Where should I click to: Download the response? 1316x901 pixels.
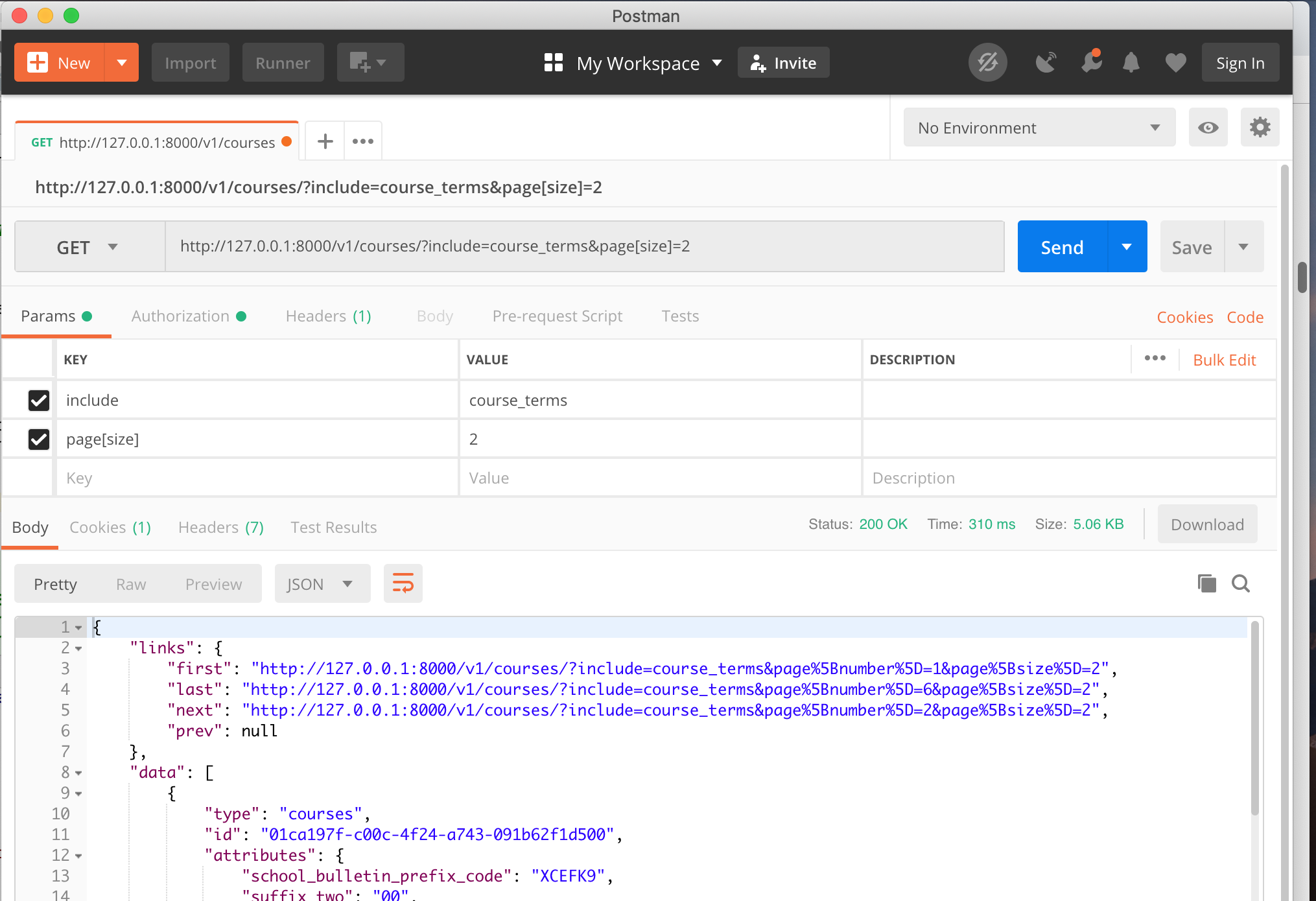(x=1207, y=524)
